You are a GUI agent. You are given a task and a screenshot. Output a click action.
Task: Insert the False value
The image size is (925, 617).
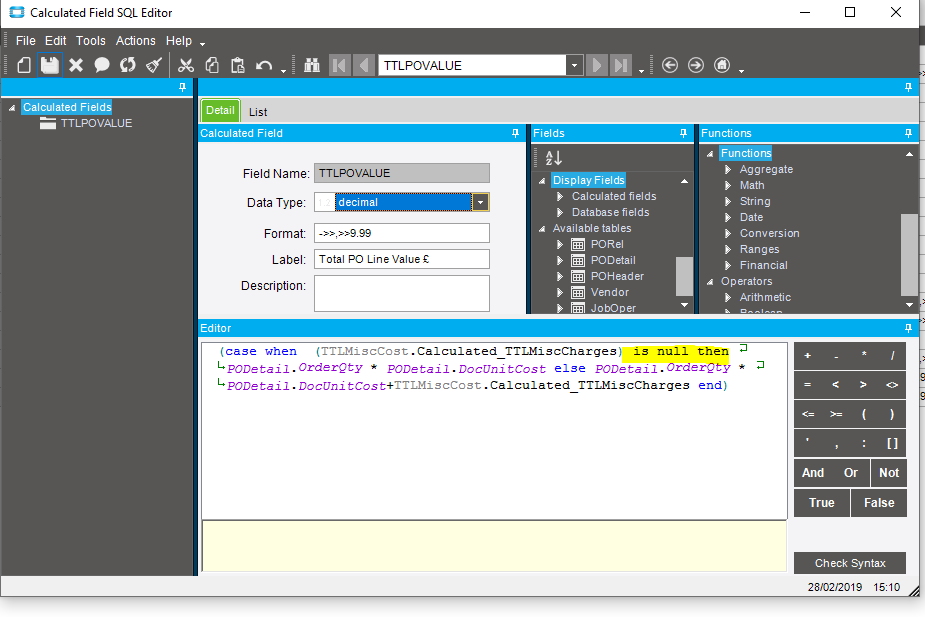coord(879,503)
